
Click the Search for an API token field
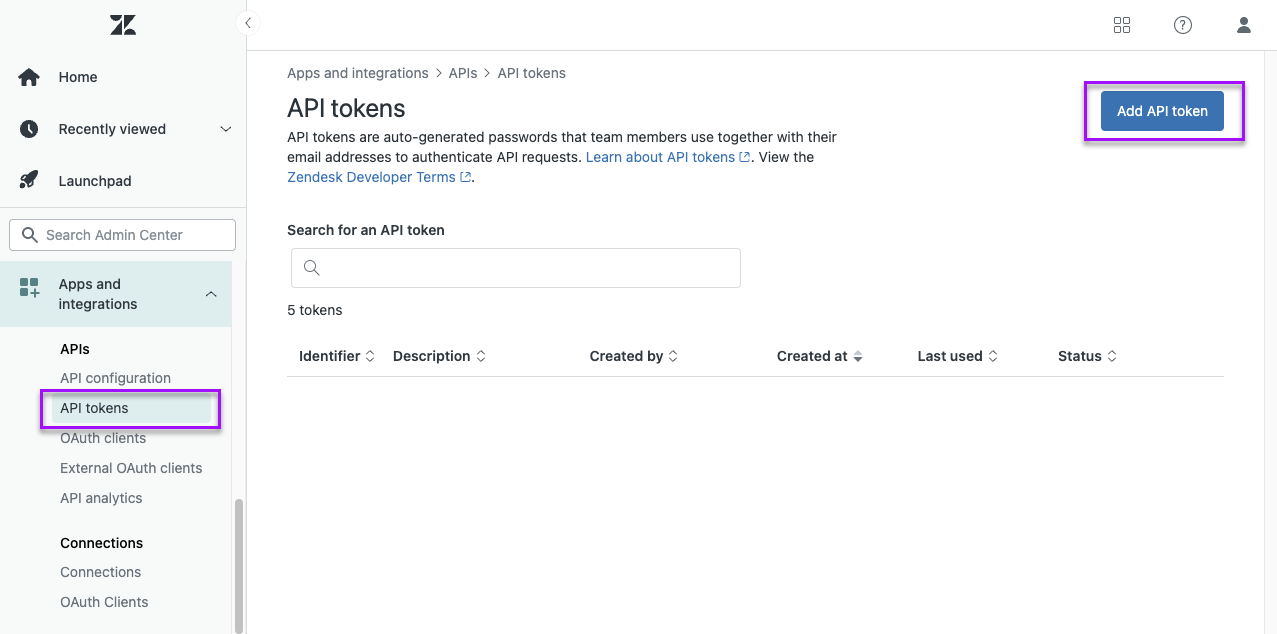516,268
